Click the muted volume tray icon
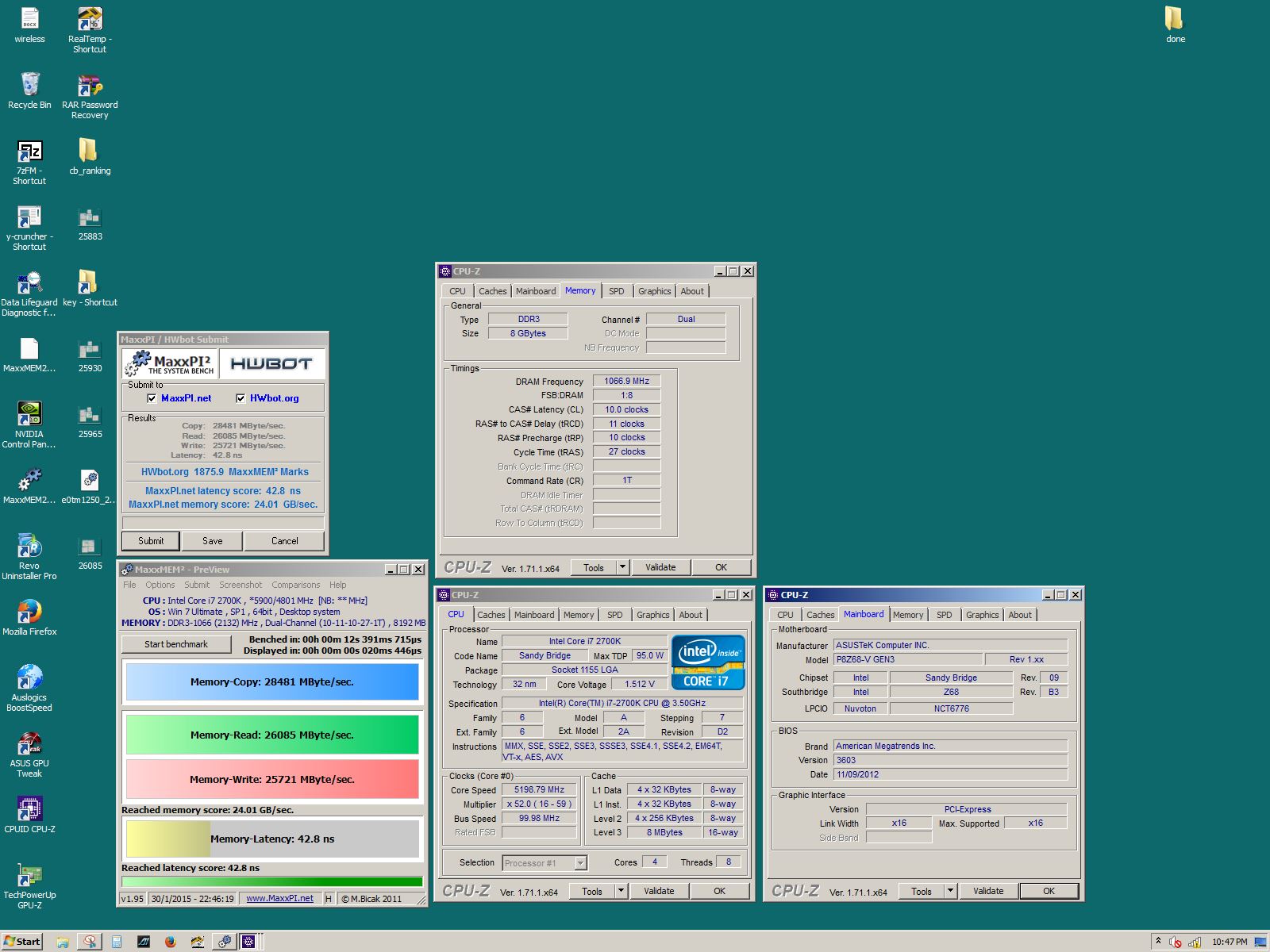 point(1176,942)
